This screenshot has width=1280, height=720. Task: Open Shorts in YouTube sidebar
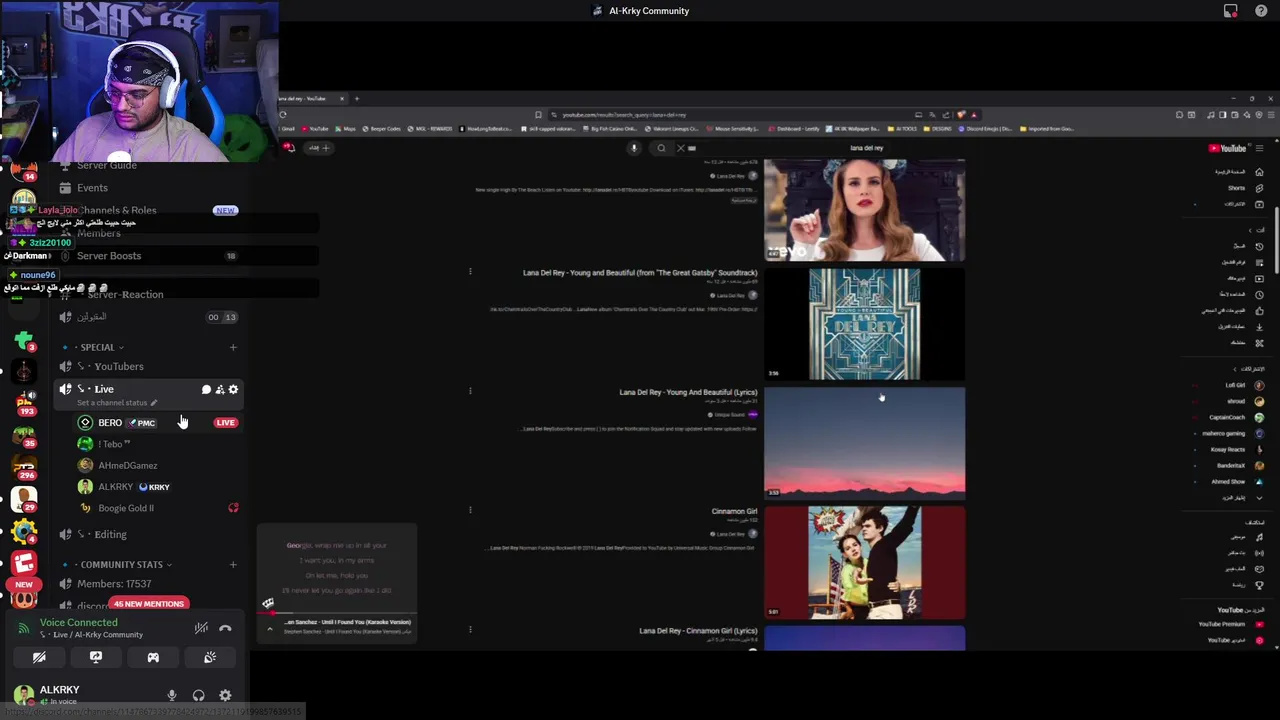click(1245, 188)
